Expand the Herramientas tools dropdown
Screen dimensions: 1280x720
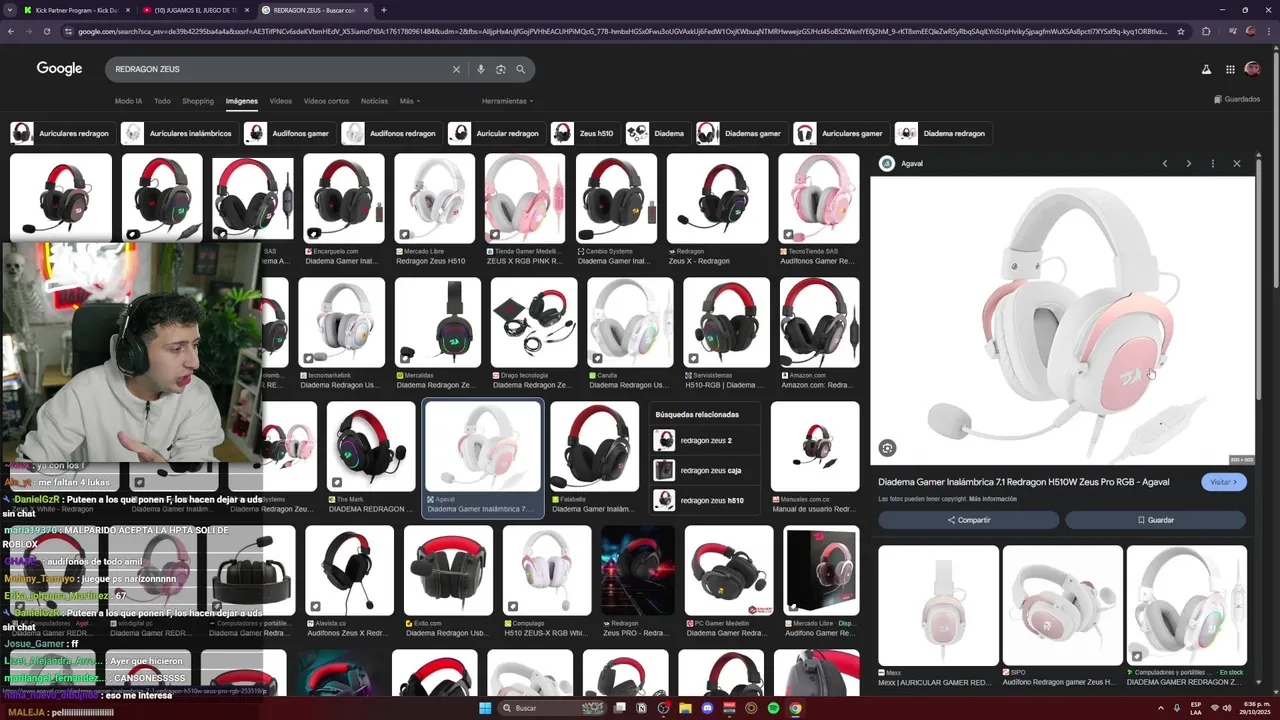coord(507,101)
